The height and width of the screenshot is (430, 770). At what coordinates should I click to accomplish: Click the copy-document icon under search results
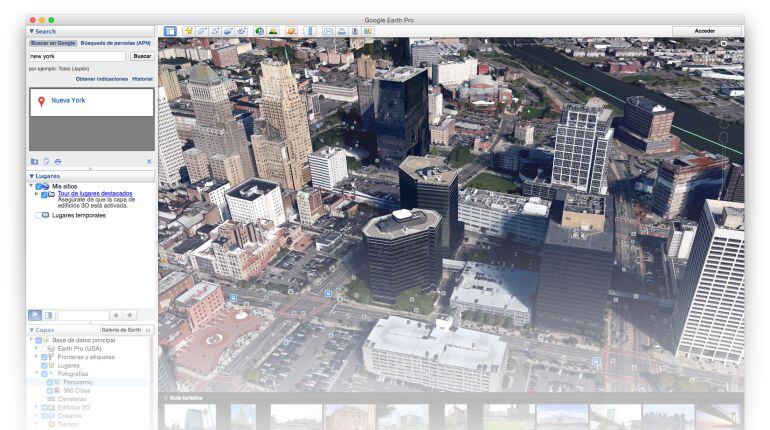pos(46,161)
